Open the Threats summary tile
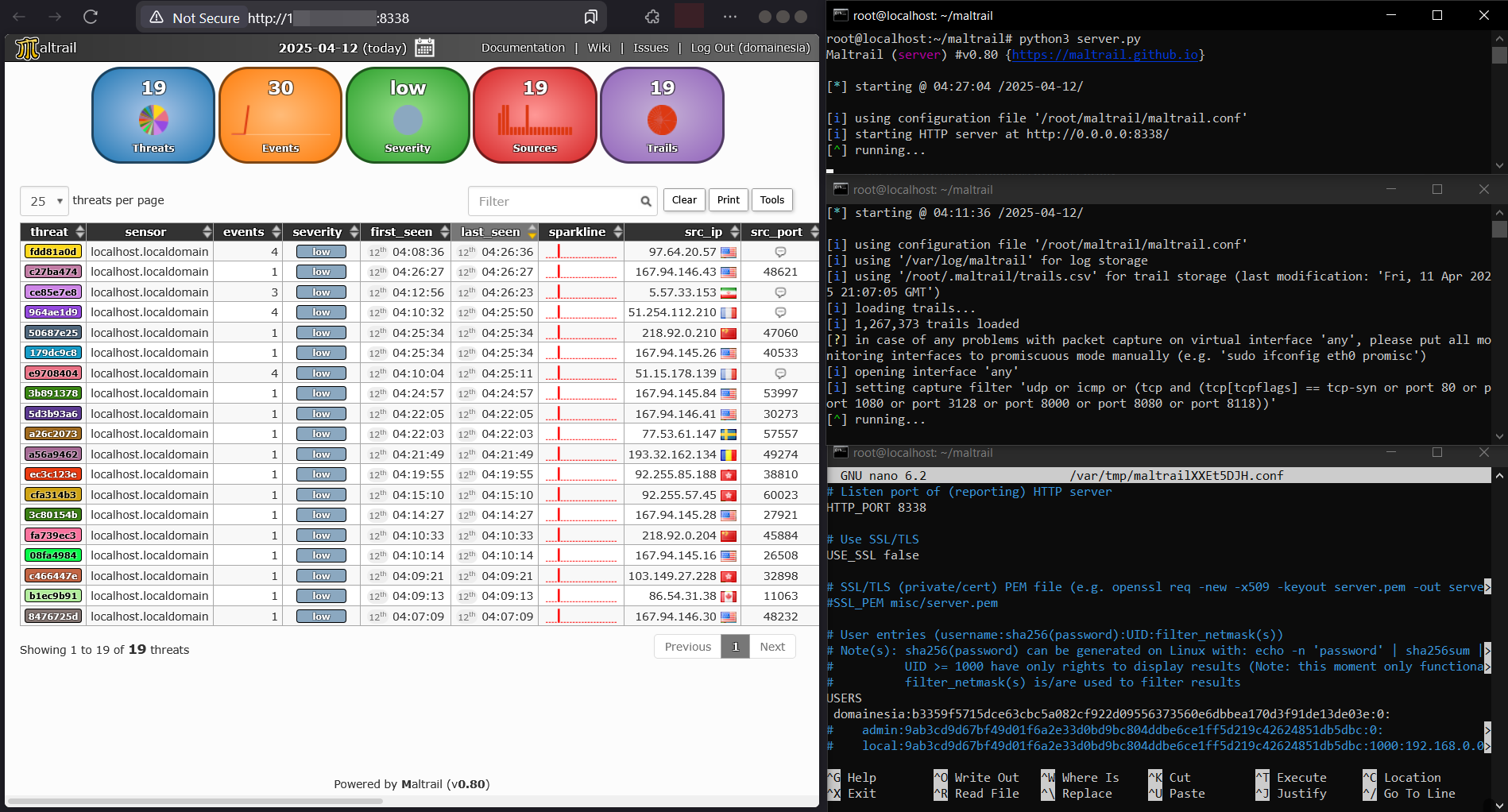Image resolution: width=1508 pixels, height=812 pixels. [x=153, y=115]
